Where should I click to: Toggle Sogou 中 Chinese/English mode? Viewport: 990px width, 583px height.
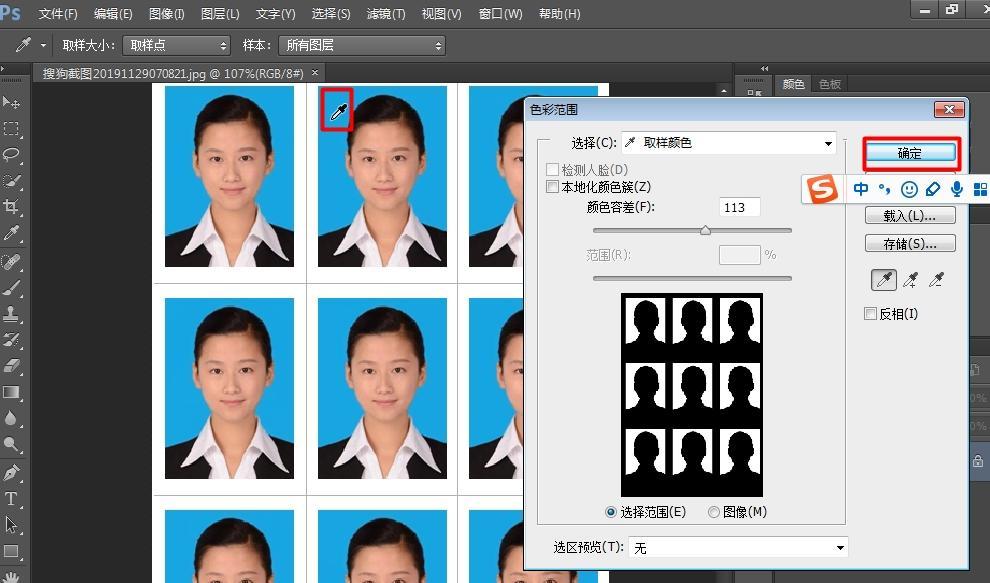click(861, 189)
